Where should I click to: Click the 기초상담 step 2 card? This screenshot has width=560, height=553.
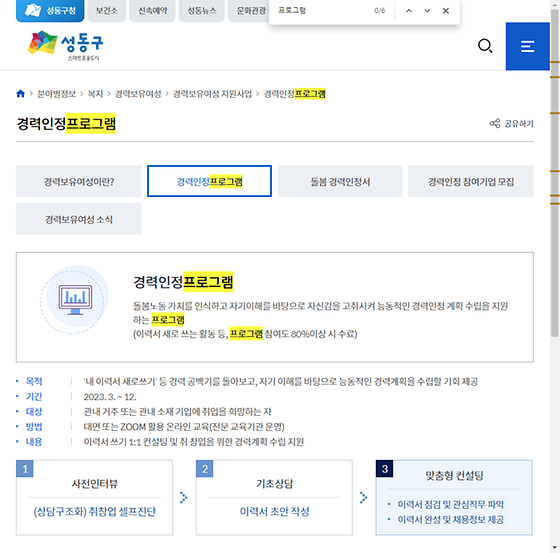click(274, 497)
